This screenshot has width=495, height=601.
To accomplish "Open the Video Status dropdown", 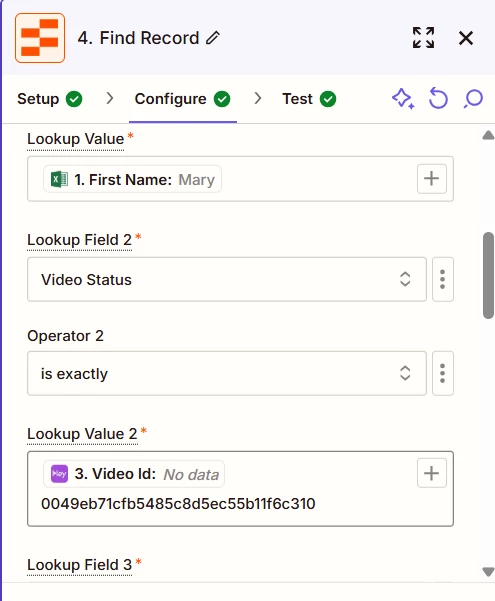I will pos(227,279).
